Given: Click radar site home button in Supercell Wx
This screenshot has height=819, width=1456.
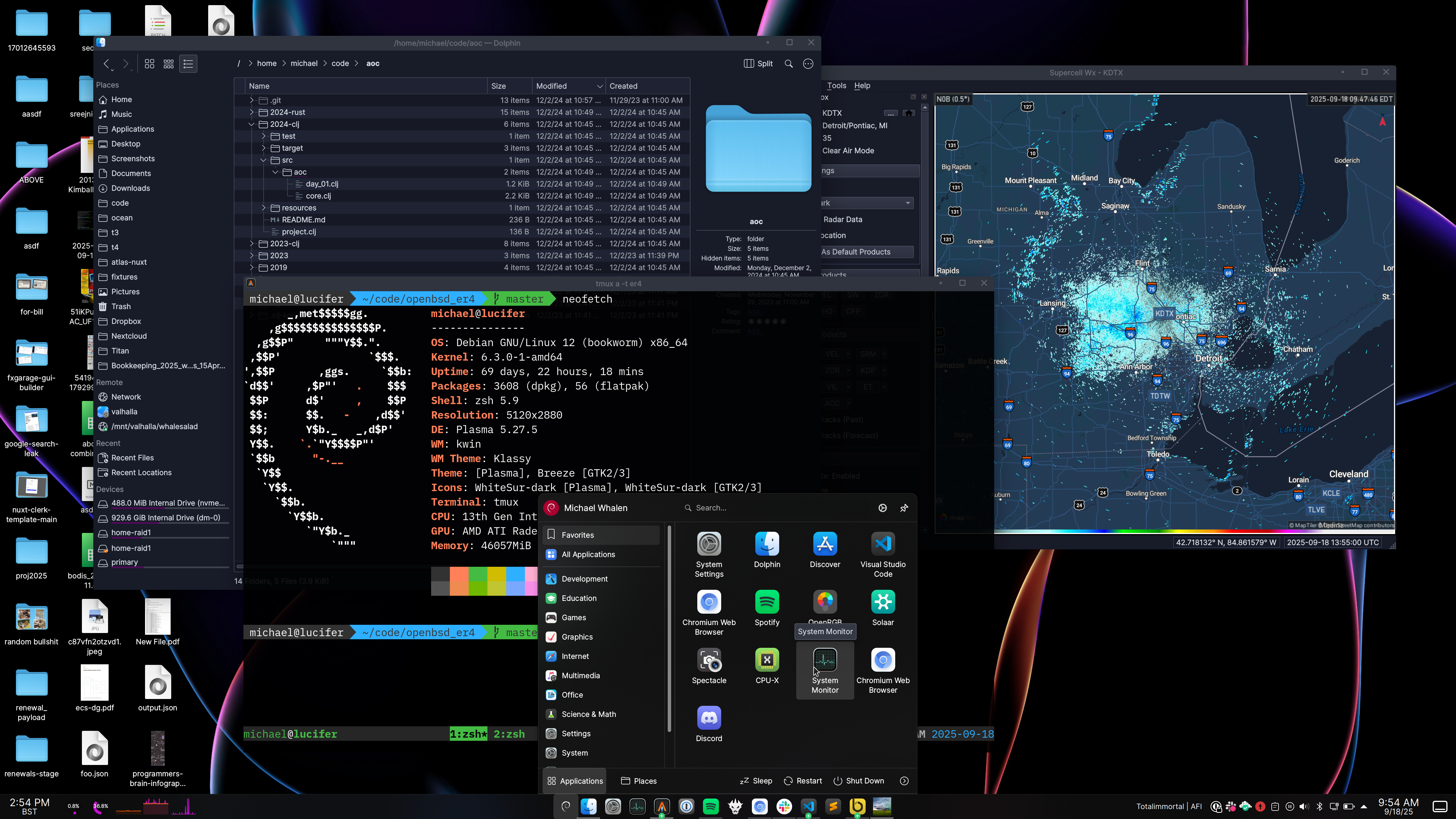Looking at the screenshot, I should [909, 113].
